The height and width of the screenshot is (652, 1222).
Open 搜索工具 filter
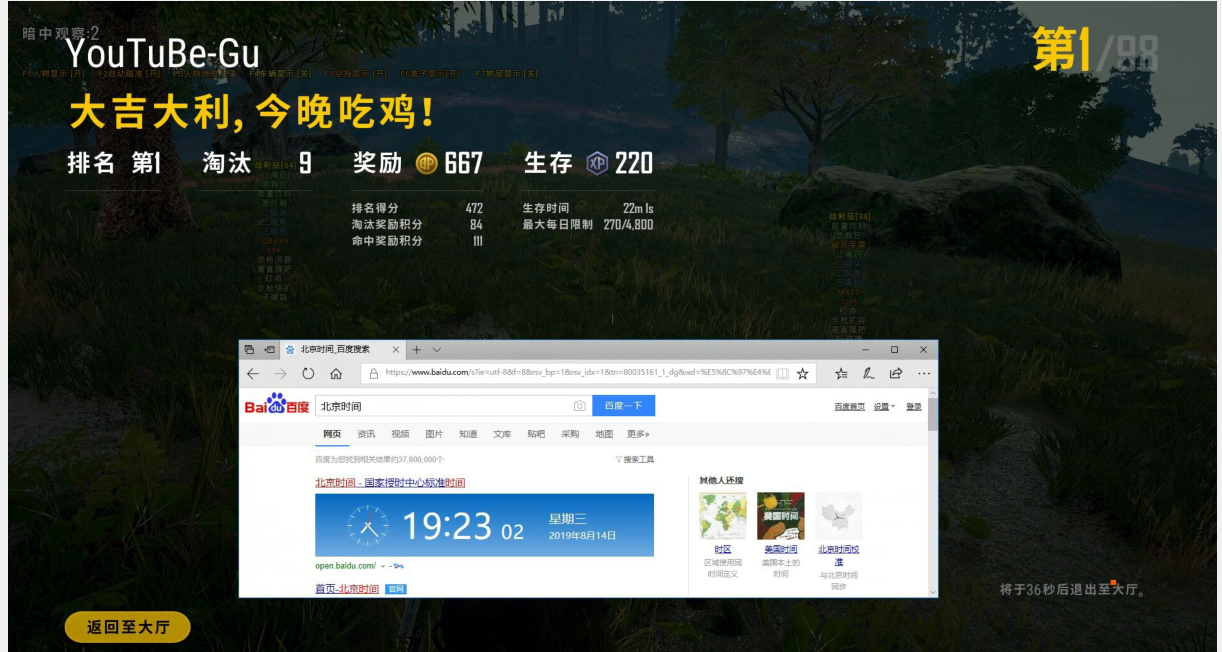point(635,459)
